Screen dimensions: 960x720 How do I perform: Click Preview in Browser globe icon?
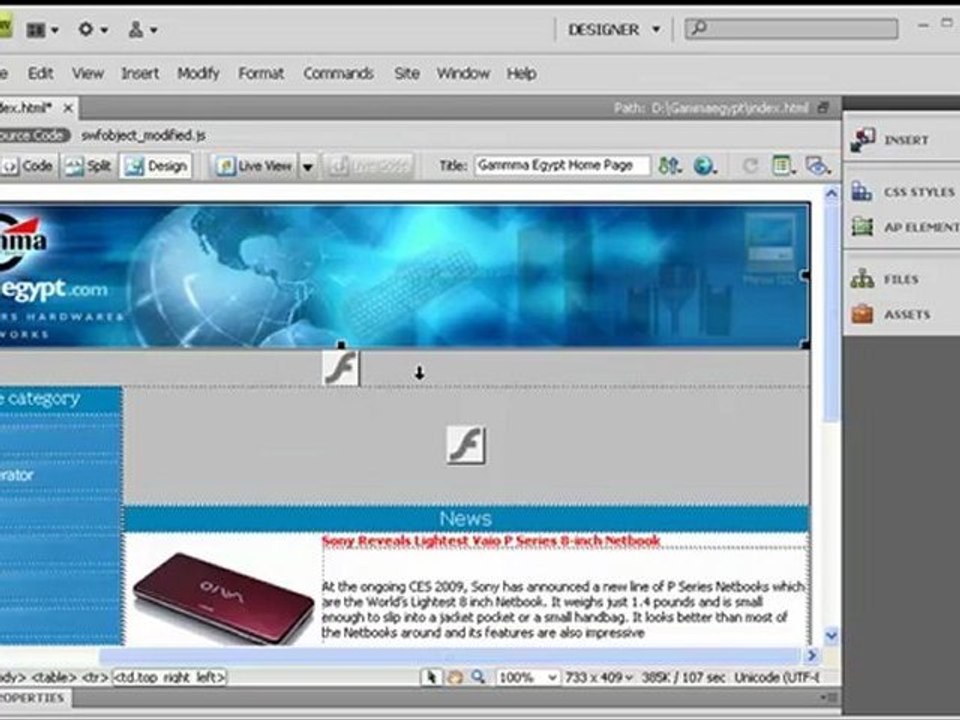[704, 165]
